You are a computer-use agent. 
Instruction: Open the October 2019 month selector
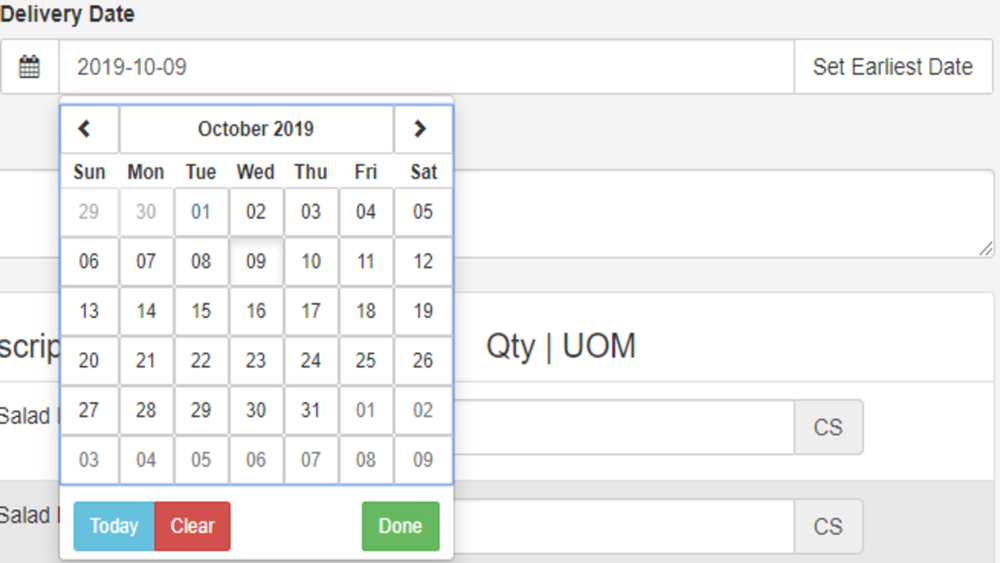(256, 129)
